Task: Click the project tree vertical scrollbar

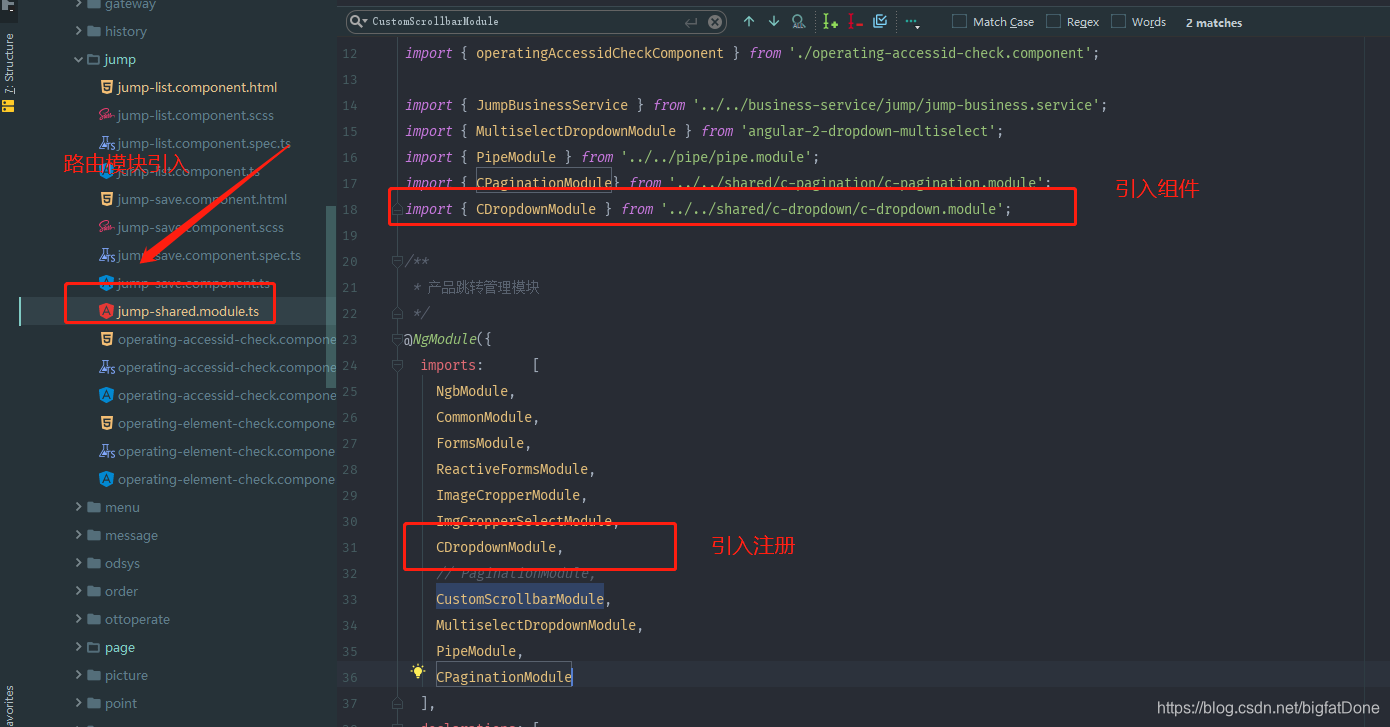Action: pyautogui.click(x=331, y=296)
